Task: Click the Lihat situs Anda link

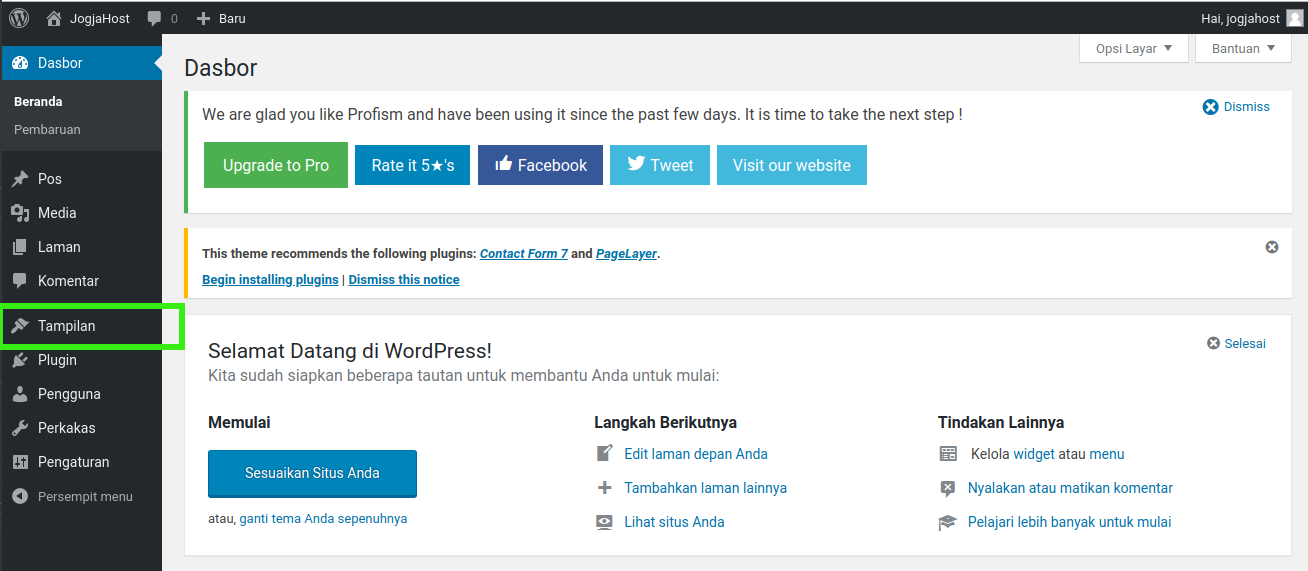Action: (674, 522)
